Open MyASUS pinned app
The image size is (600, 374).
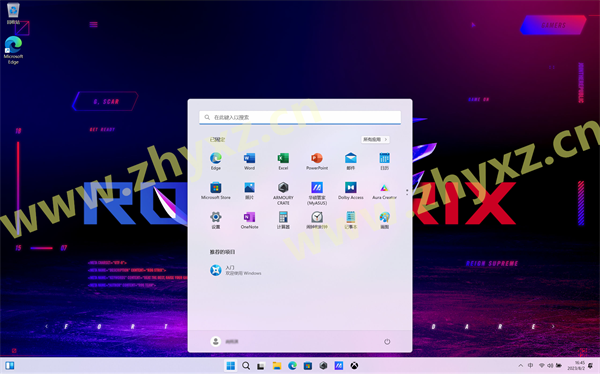tap(317, 193)
